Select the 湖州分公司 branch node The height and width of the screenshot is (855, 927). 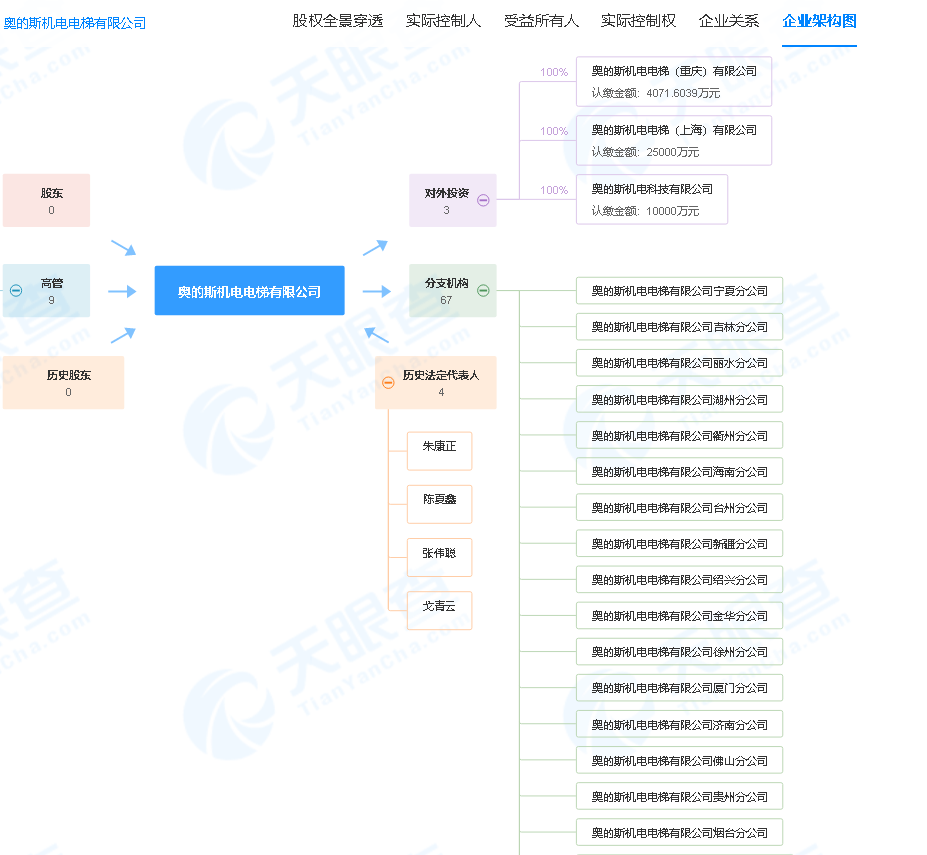click(x=679, y=400)
